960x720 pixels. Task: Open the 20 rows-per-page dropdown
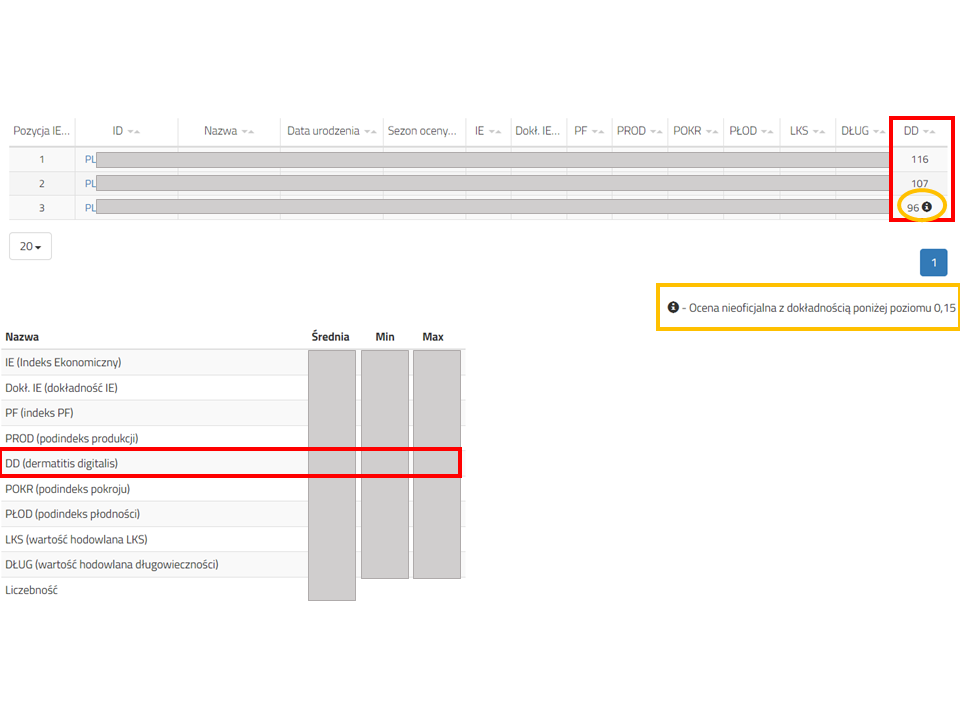click(x=30, y=246)
